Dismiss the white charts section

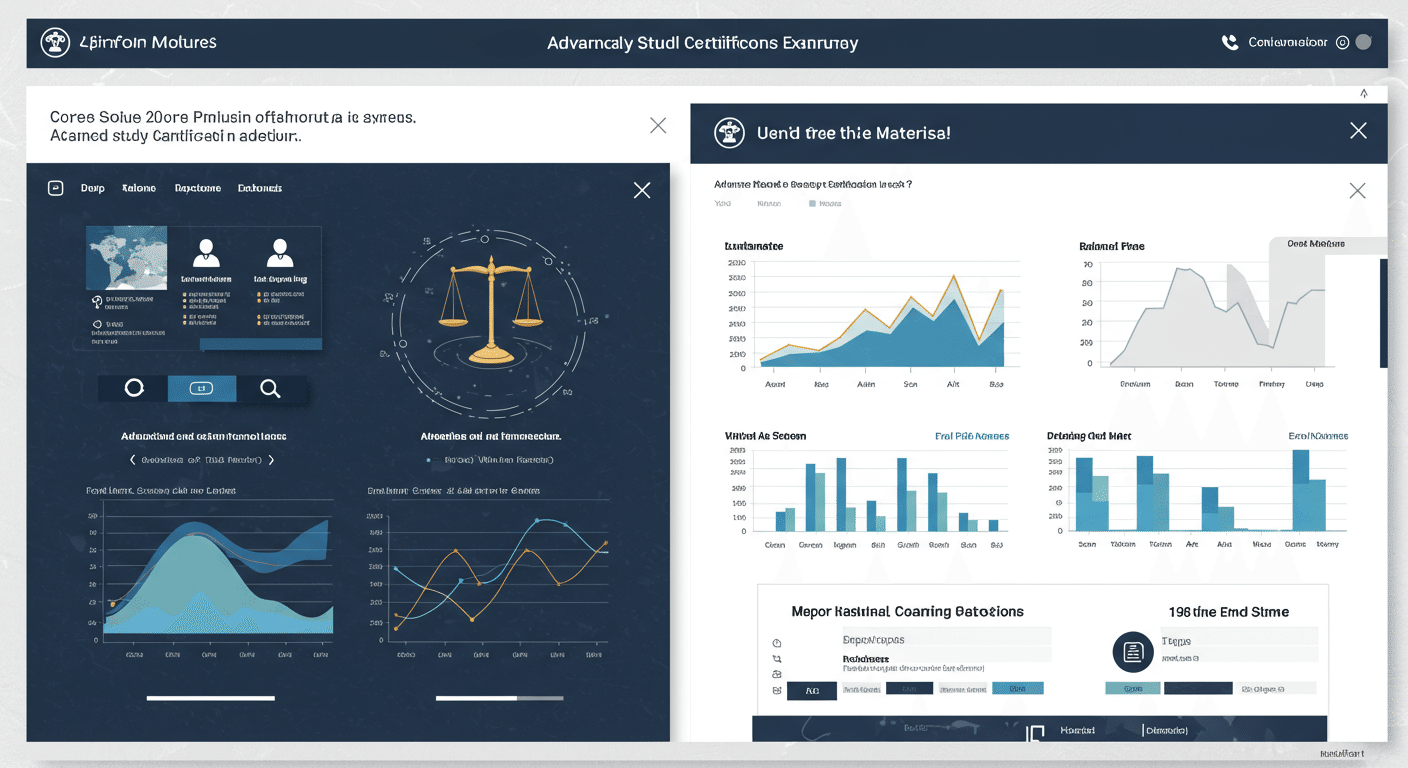point(1357,190)
